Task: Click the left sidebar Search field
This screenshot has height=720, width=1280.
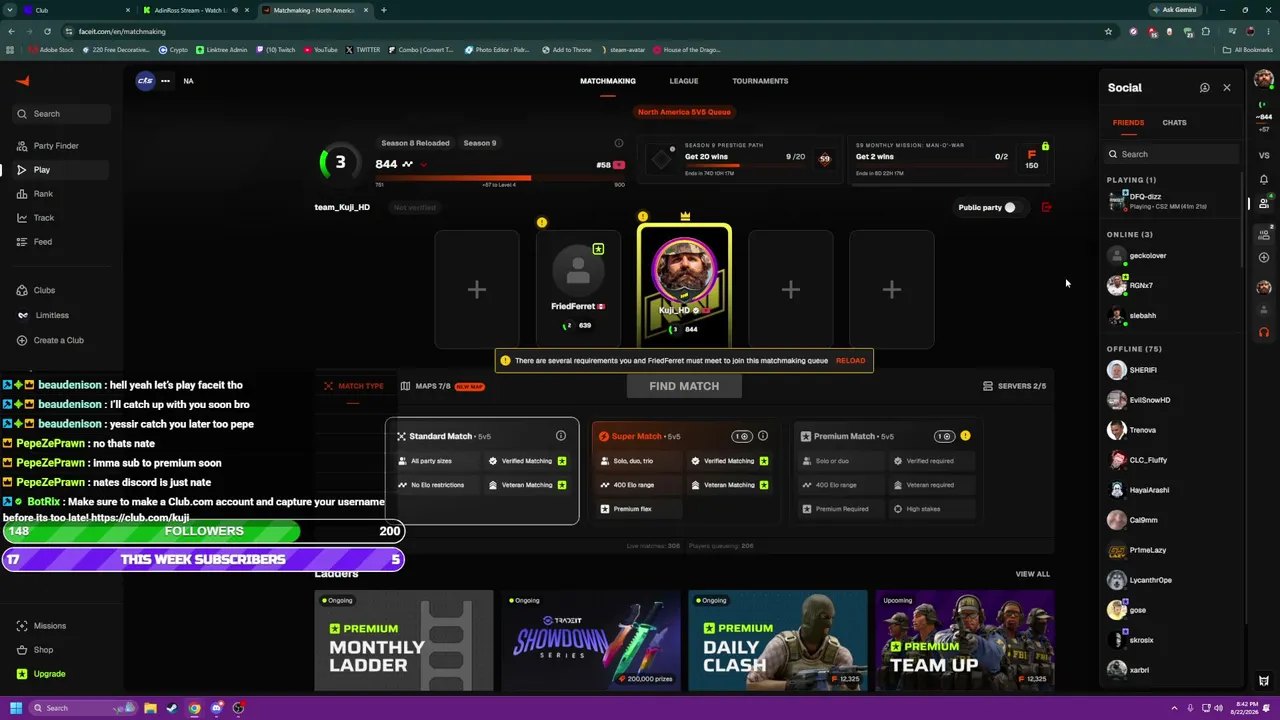Action: (x=62, y=114)
